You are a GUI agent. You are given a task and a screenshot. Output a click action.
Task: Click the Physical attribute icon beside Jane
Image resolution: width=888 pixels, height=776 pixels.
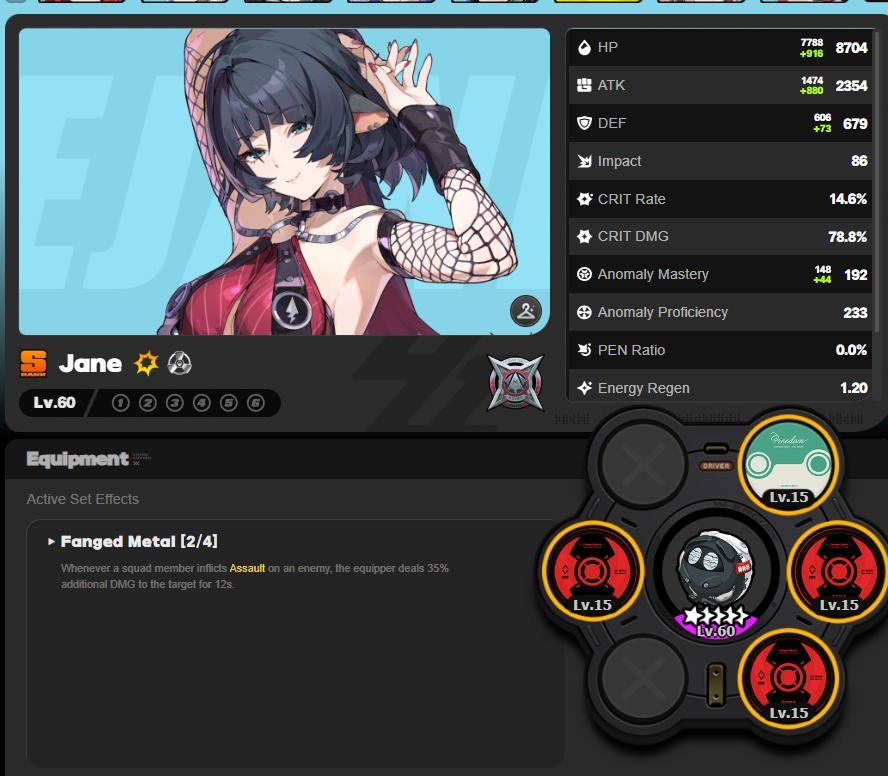147,363
